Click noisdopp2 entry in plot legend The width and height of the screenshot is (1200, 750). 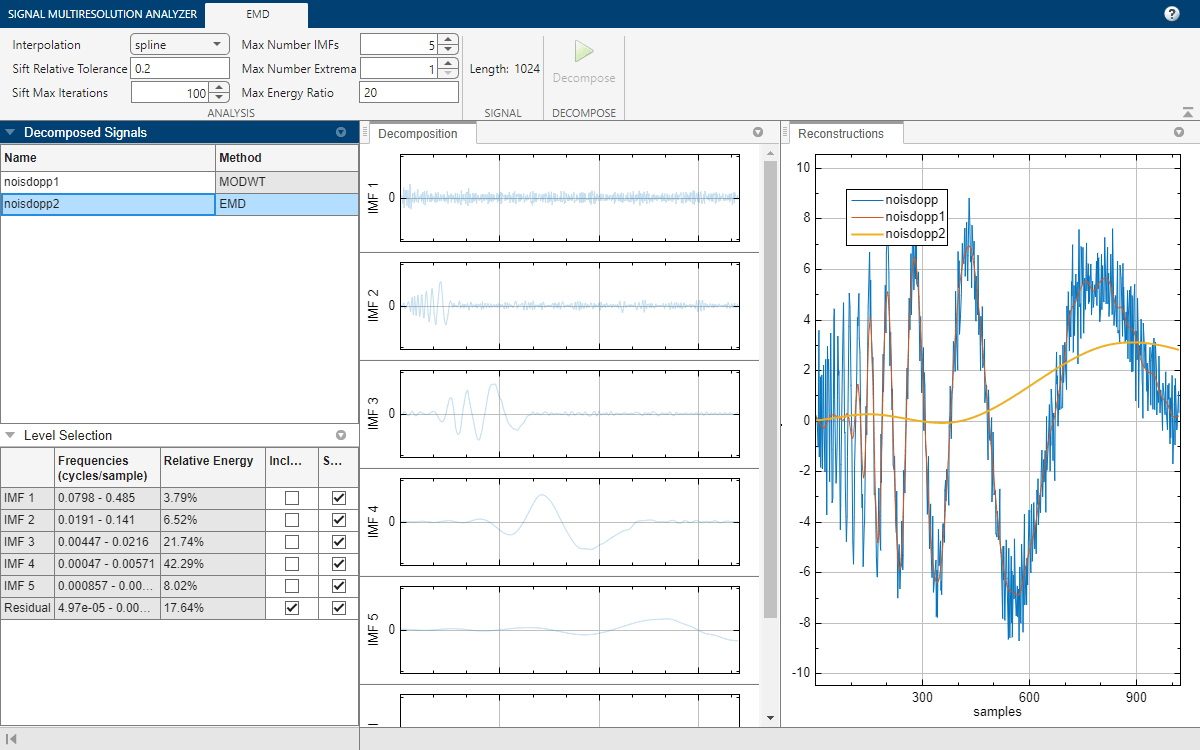tap(916, 233)
